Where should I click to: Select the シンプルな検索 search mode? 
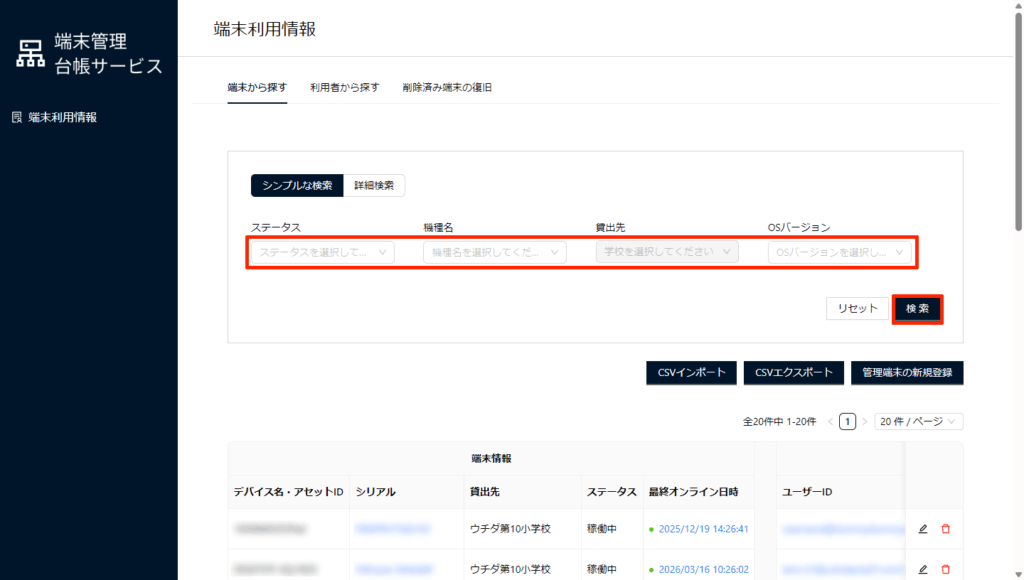pyautogui.click(x=297, y=185)
